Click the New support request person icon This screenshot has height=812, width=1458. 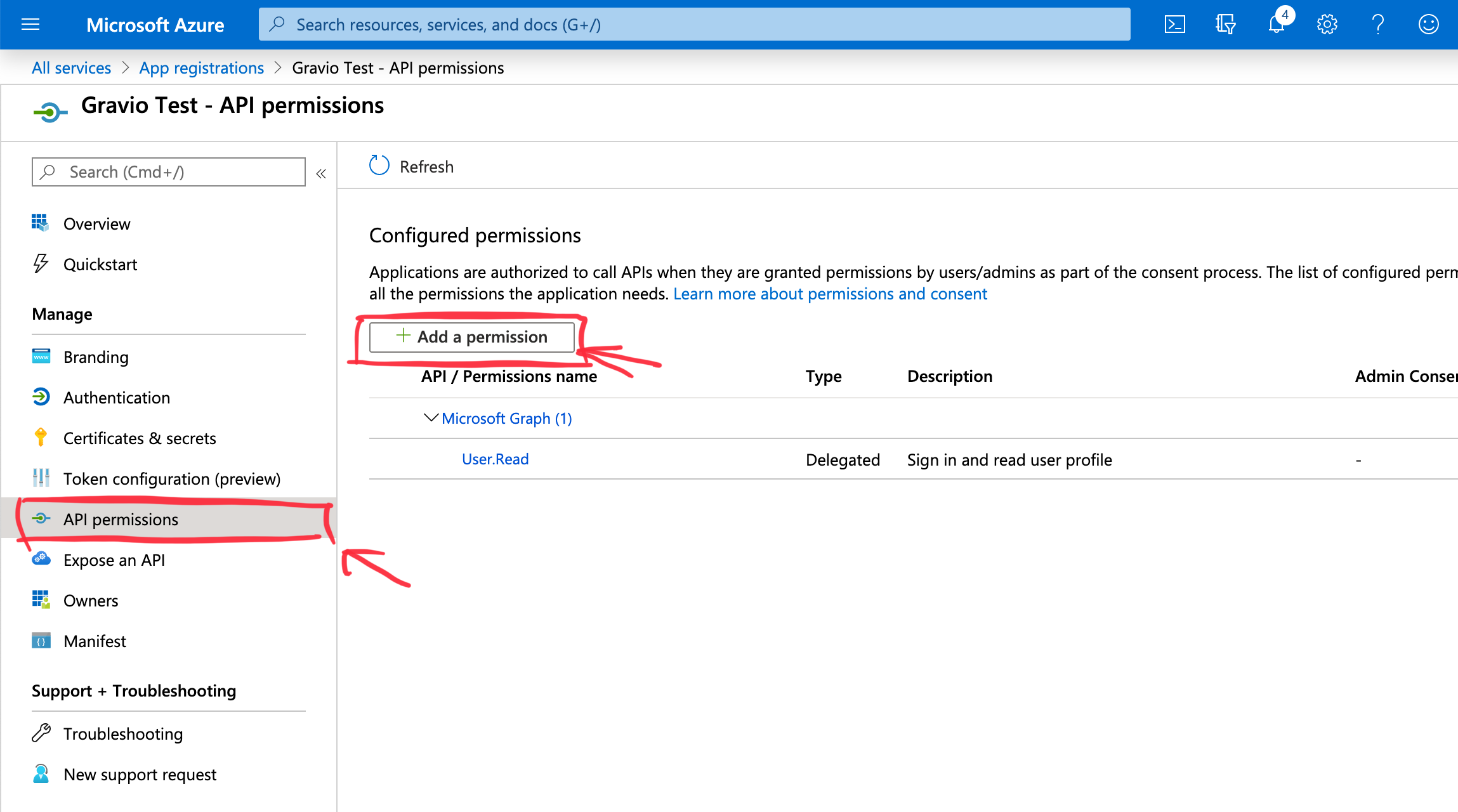(41, 773)
